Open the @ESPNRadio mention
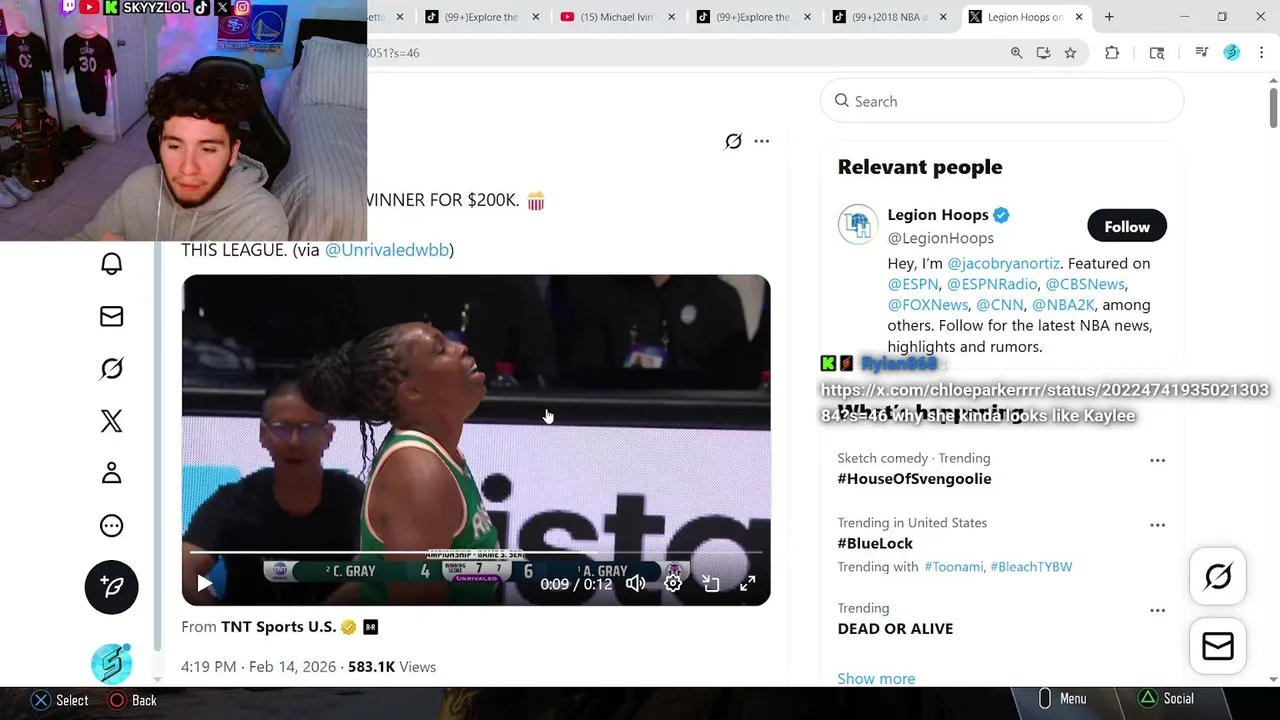Screen dimensions: 1280x720 point(992,284)
